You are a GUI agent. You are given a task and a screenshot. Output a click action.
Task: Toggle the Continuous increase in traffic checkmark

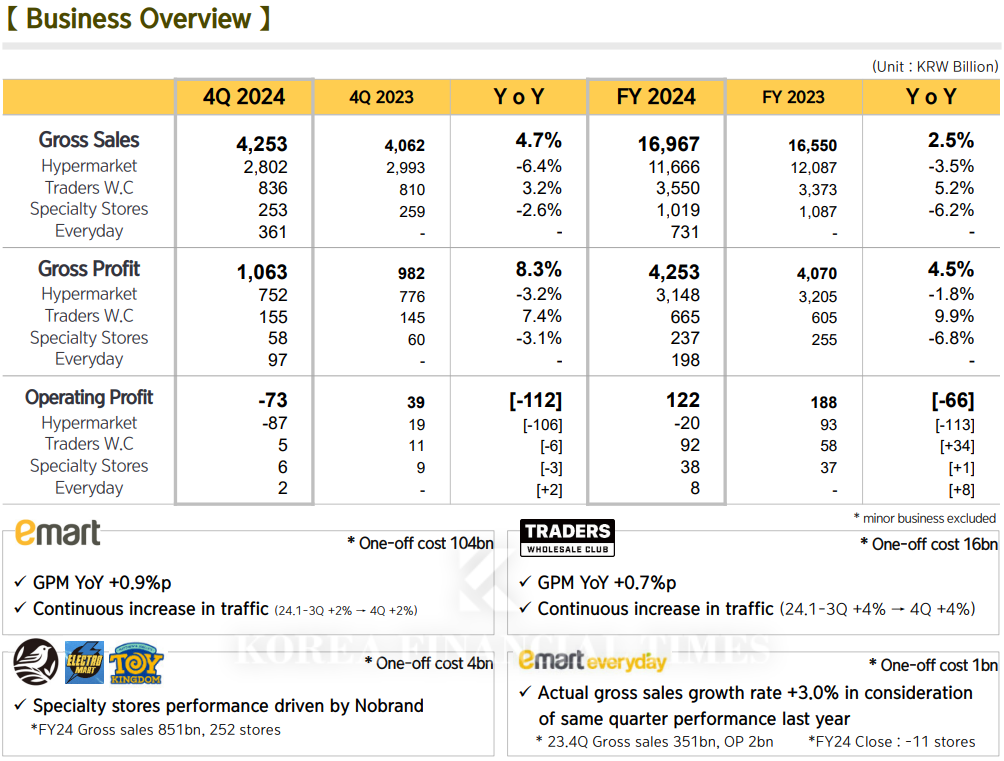[x=18, y=608]
